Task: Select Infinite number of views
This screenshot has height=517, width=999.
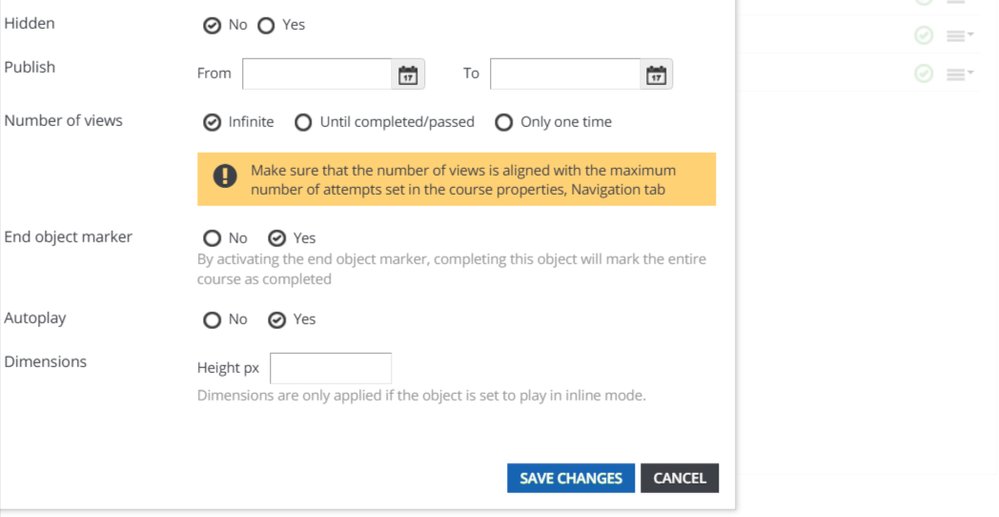Action: 212,122
